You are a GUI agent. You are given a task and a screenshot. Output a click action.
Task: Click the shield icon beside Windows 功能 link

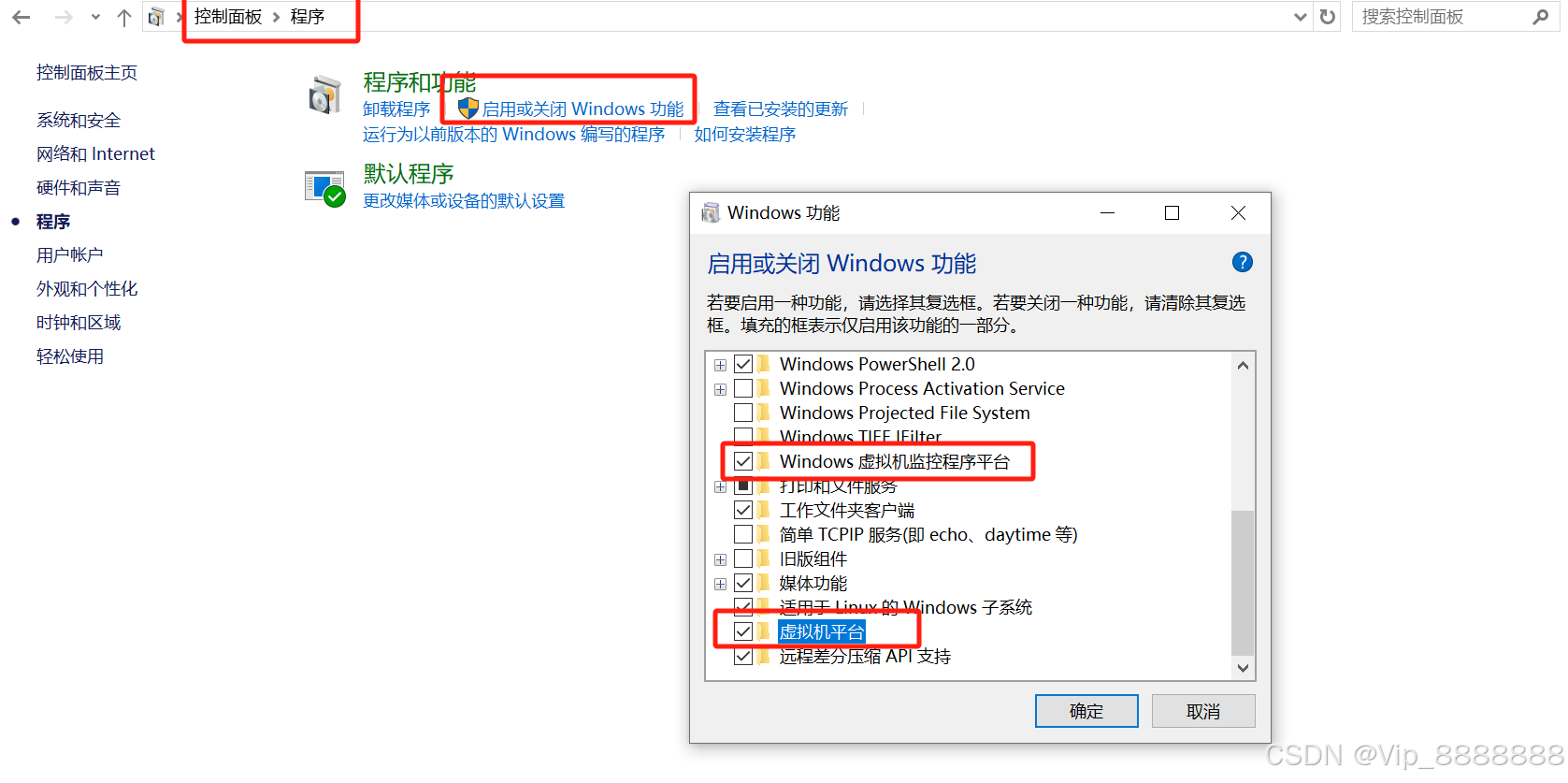tap(468, 109)
